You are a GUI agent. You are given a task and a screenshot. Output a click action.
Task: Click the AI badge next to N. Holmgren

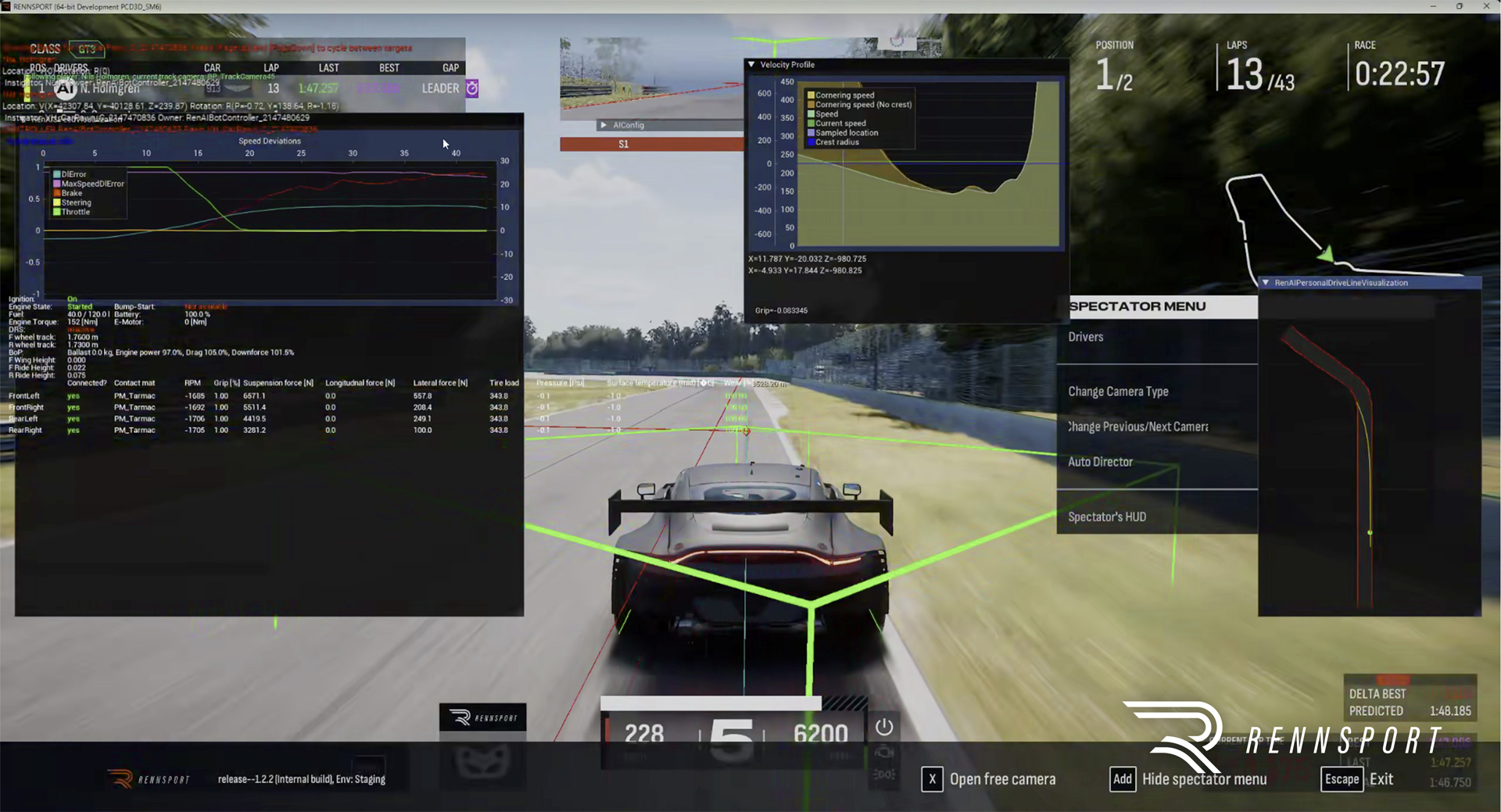click(66, 88)
